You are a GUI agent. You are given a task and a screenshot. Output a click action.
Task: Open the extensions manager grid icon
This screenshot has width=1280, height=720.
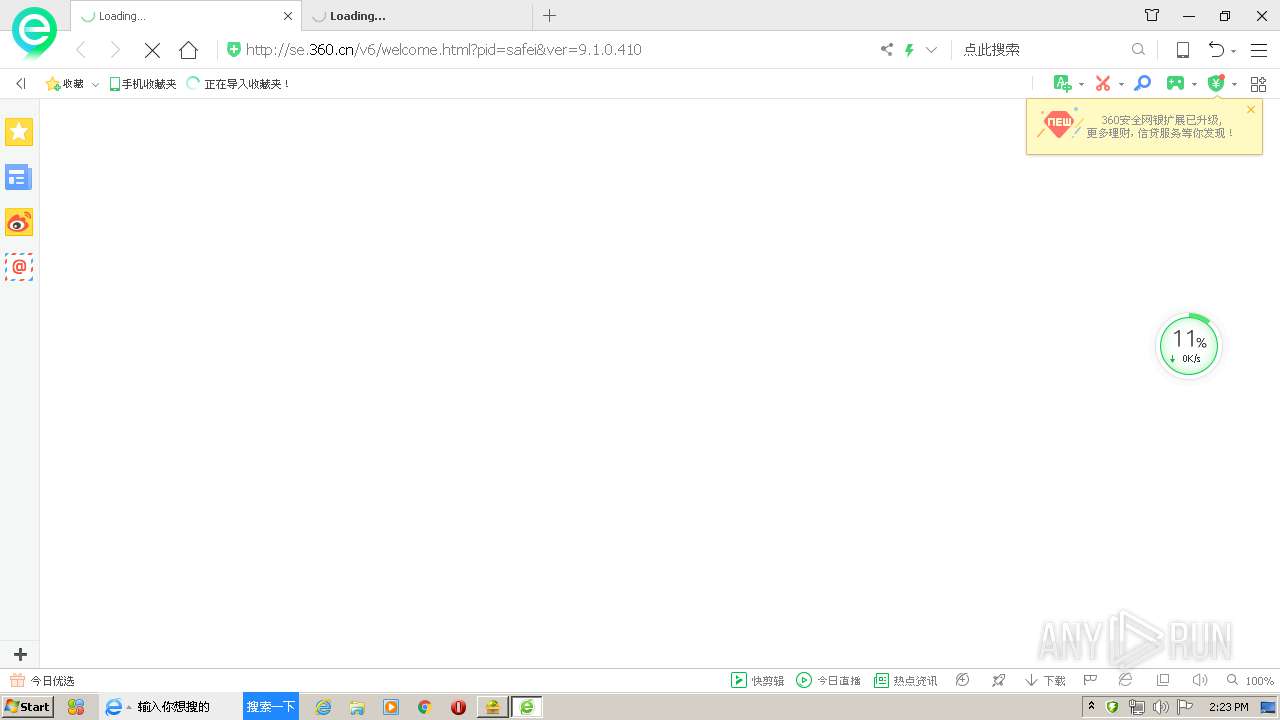pos(1259,84)
